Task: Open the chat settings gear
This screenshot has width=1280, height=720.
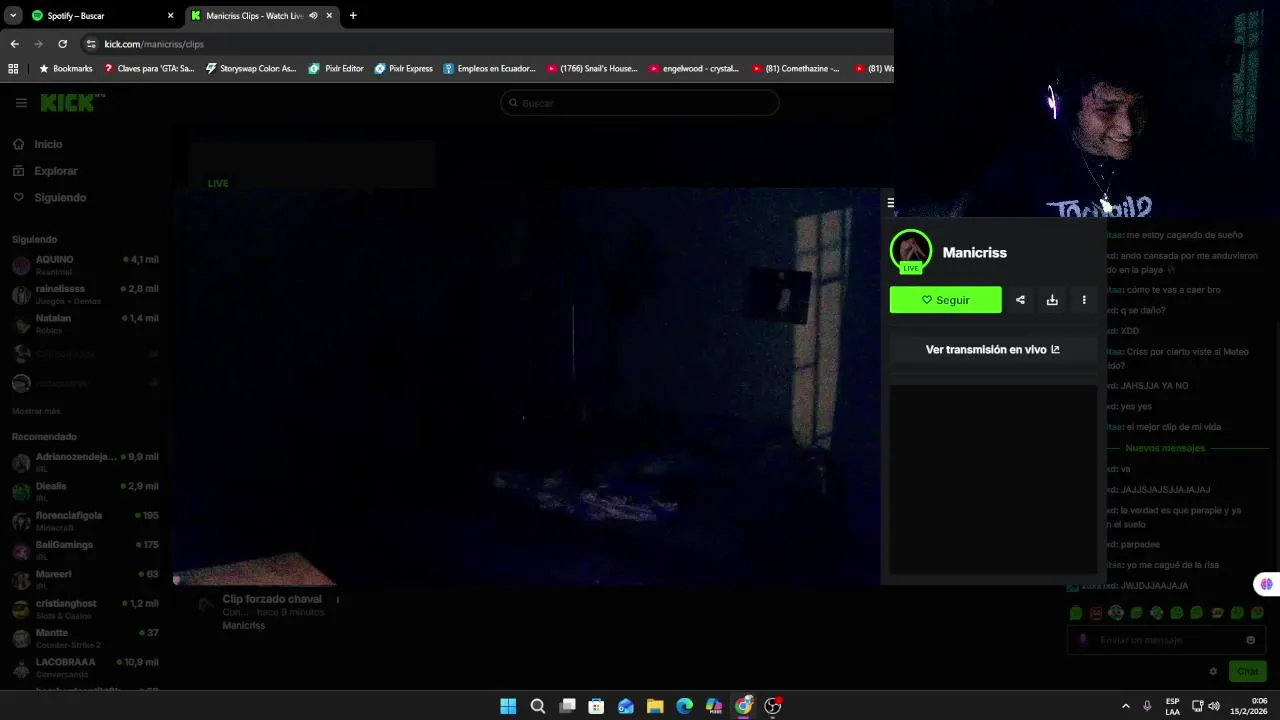Action: pyautogui.click(x=1213, y=671)
